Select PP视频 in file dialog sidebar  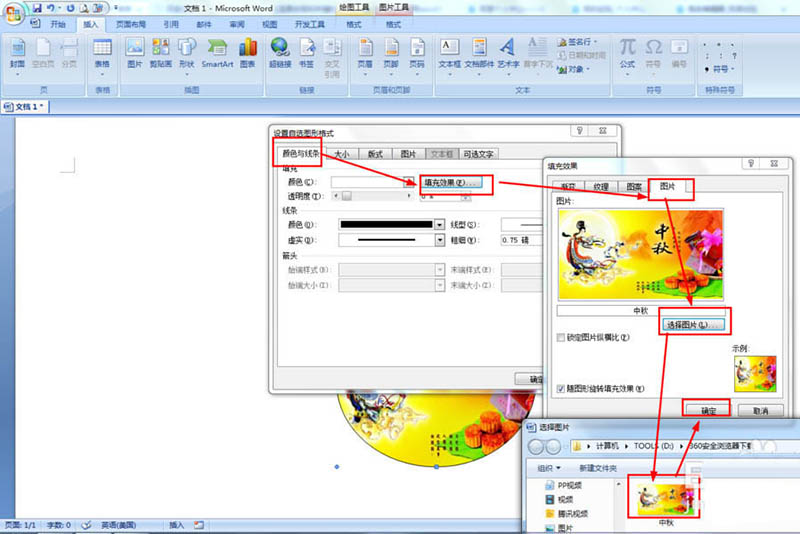point(563,485)
